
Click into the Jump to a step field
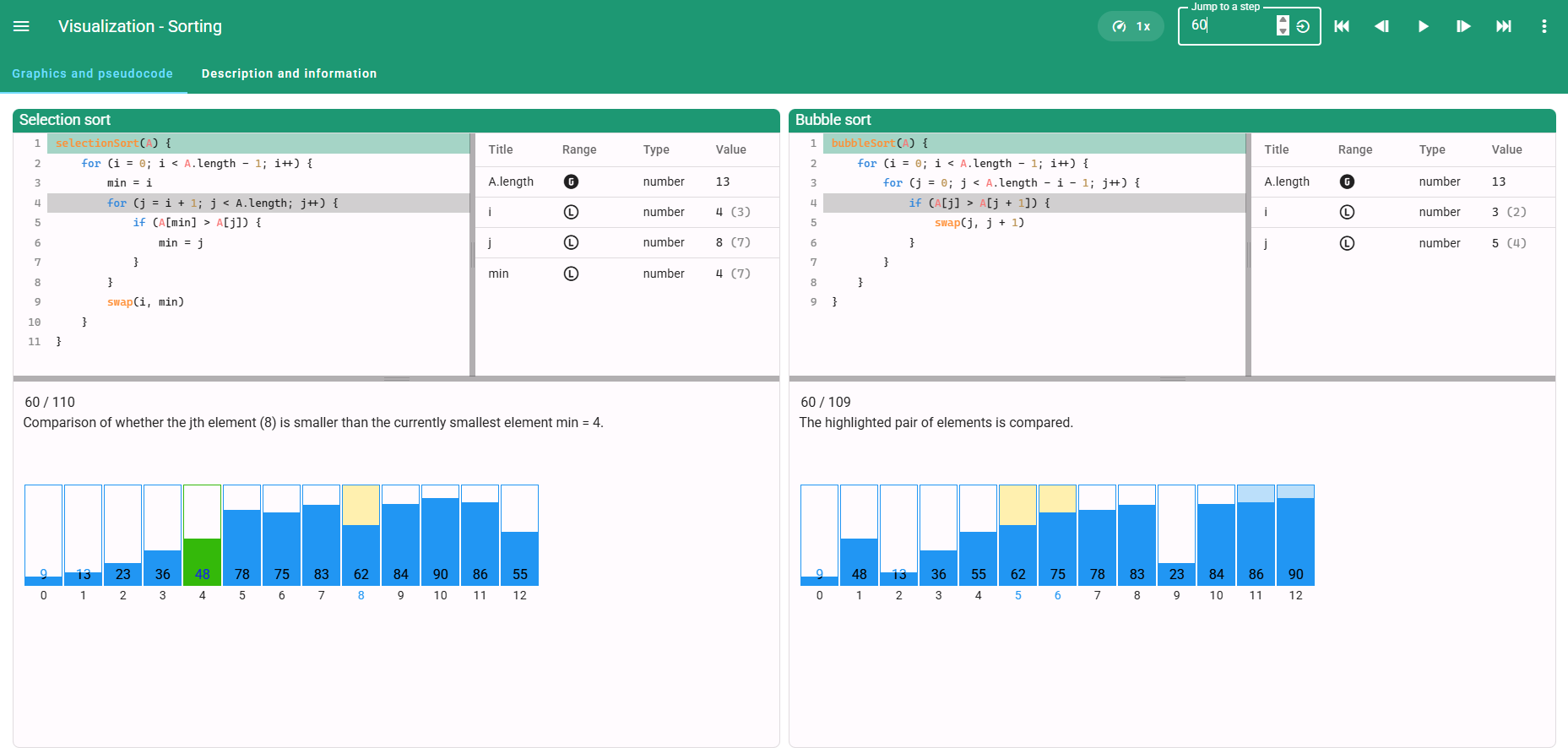(1229, 26)
